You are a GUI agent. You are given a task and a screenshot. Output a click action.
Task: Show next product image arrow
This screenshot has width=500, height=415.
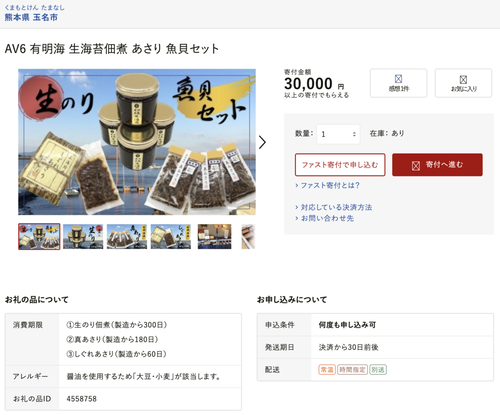tap(263, 142)
